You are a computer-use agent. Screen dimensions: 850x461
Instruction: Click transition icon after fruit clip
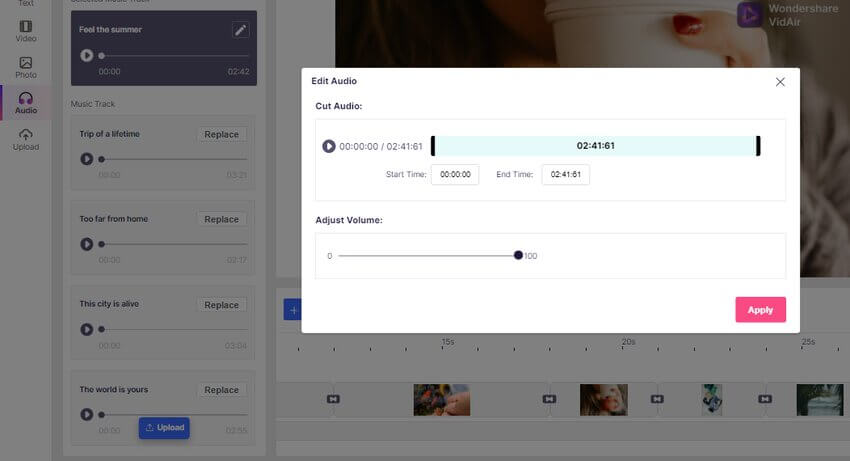(549, 399)
